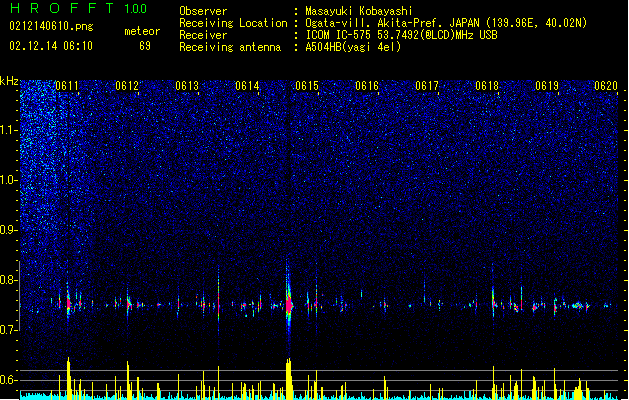Click the 0614 time marker
Image resolution: width=629 pixels, height=400 pixels.
(247, 86)
